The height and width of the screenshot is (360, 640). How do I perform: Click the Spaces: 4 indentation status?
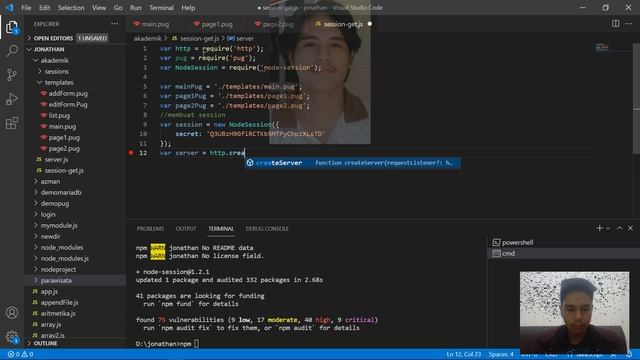[x=501, y=354]
